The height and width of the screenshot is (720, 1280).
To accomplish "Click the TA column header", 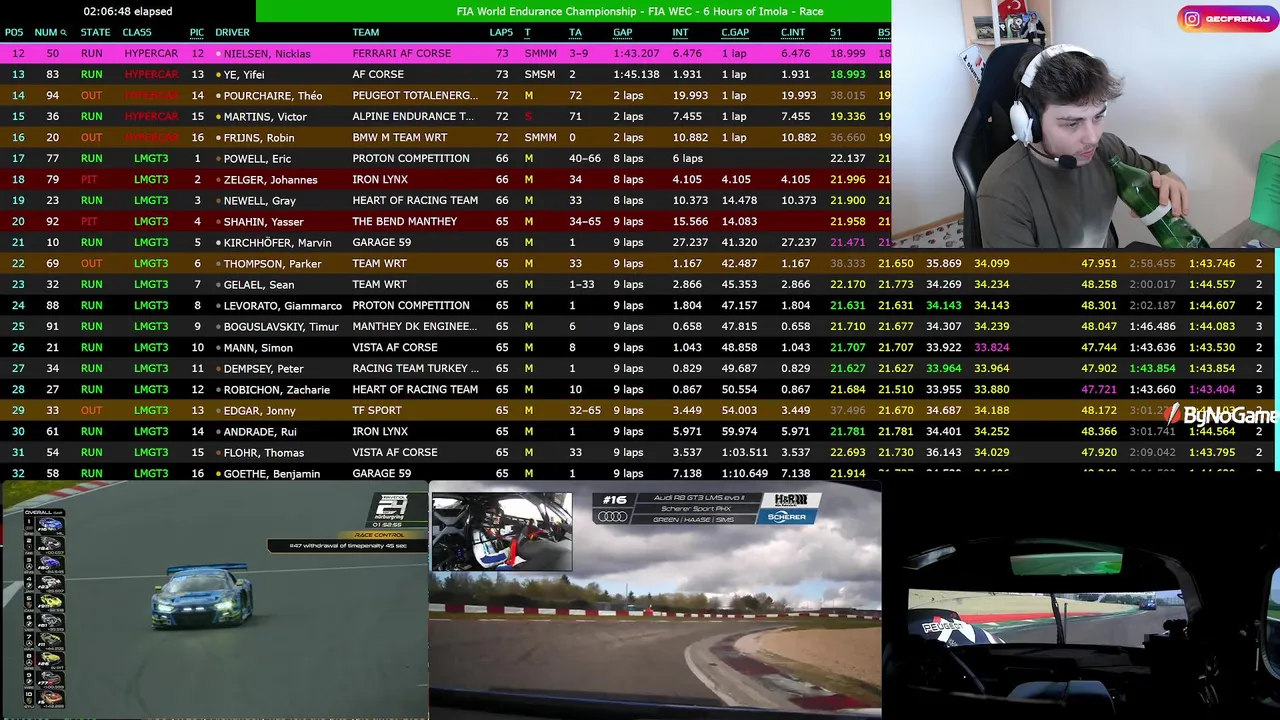I will pos(575,33).
